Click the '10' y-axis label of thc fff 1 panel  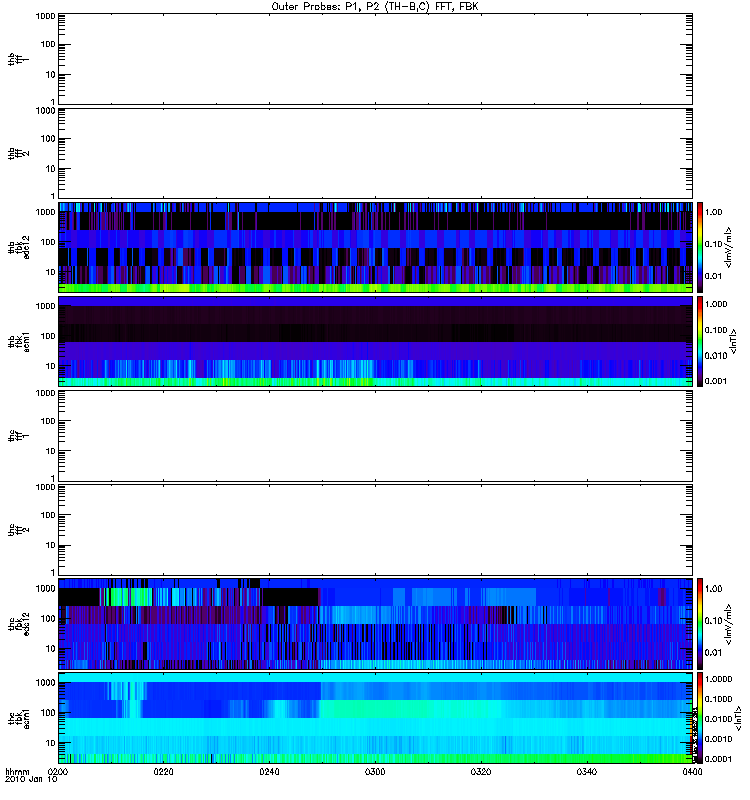tap(51, 451)
